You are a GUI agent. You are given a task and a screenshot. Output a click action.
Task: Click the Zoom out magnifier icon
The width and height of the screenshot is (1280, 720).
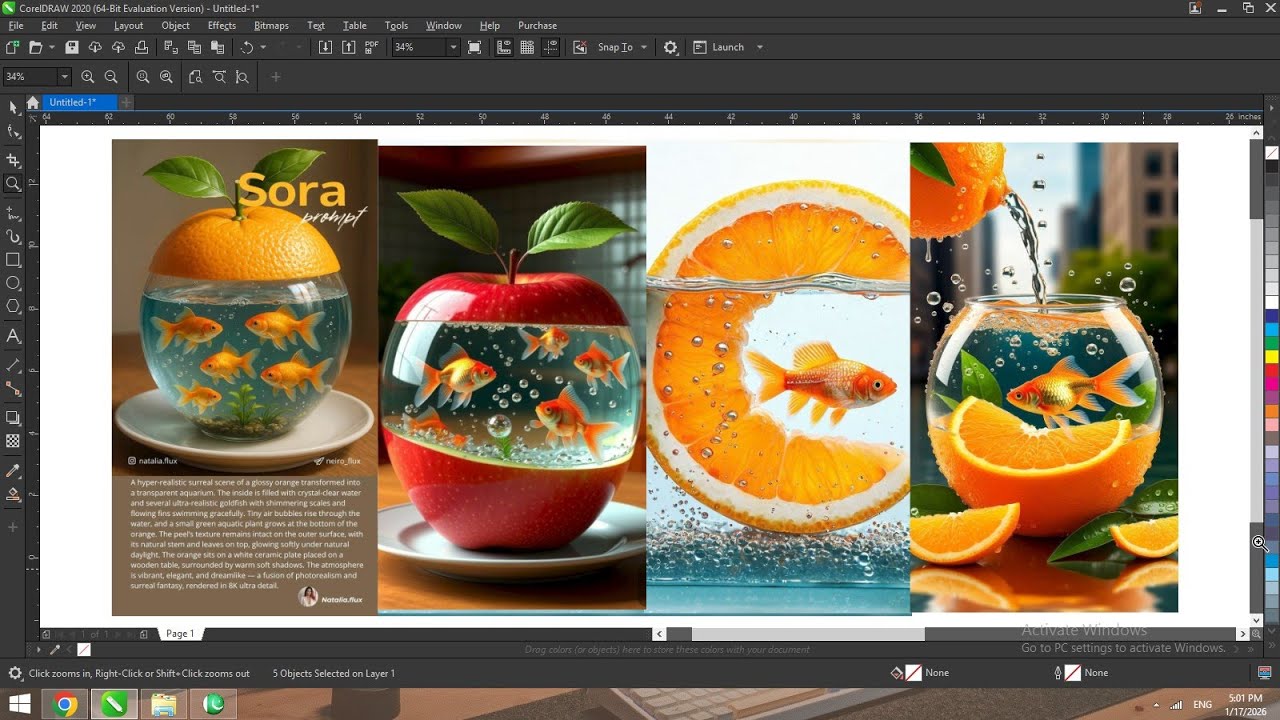111,77
